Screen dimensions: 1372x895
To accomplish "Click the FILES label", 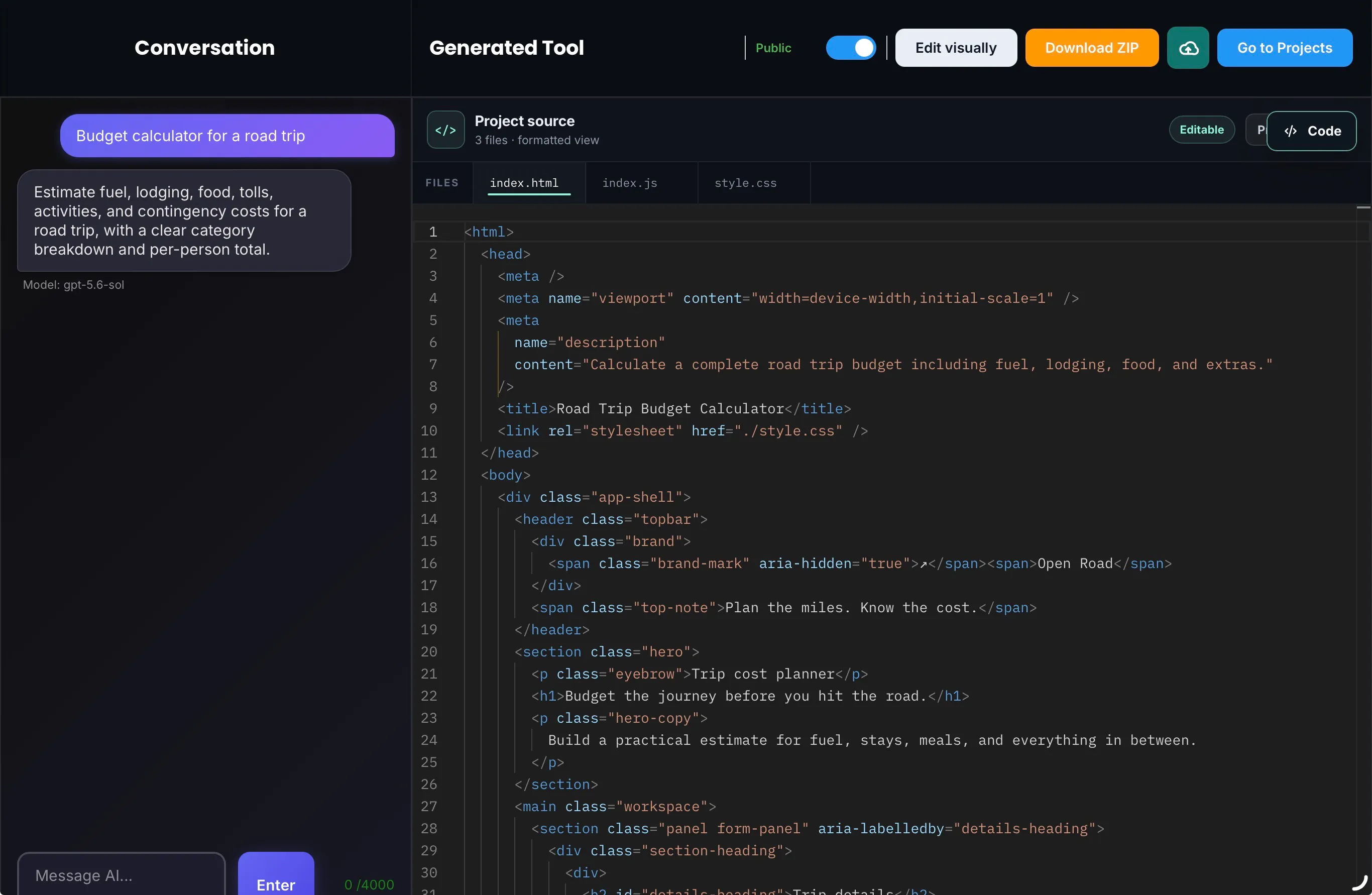I will coord(441,183).
